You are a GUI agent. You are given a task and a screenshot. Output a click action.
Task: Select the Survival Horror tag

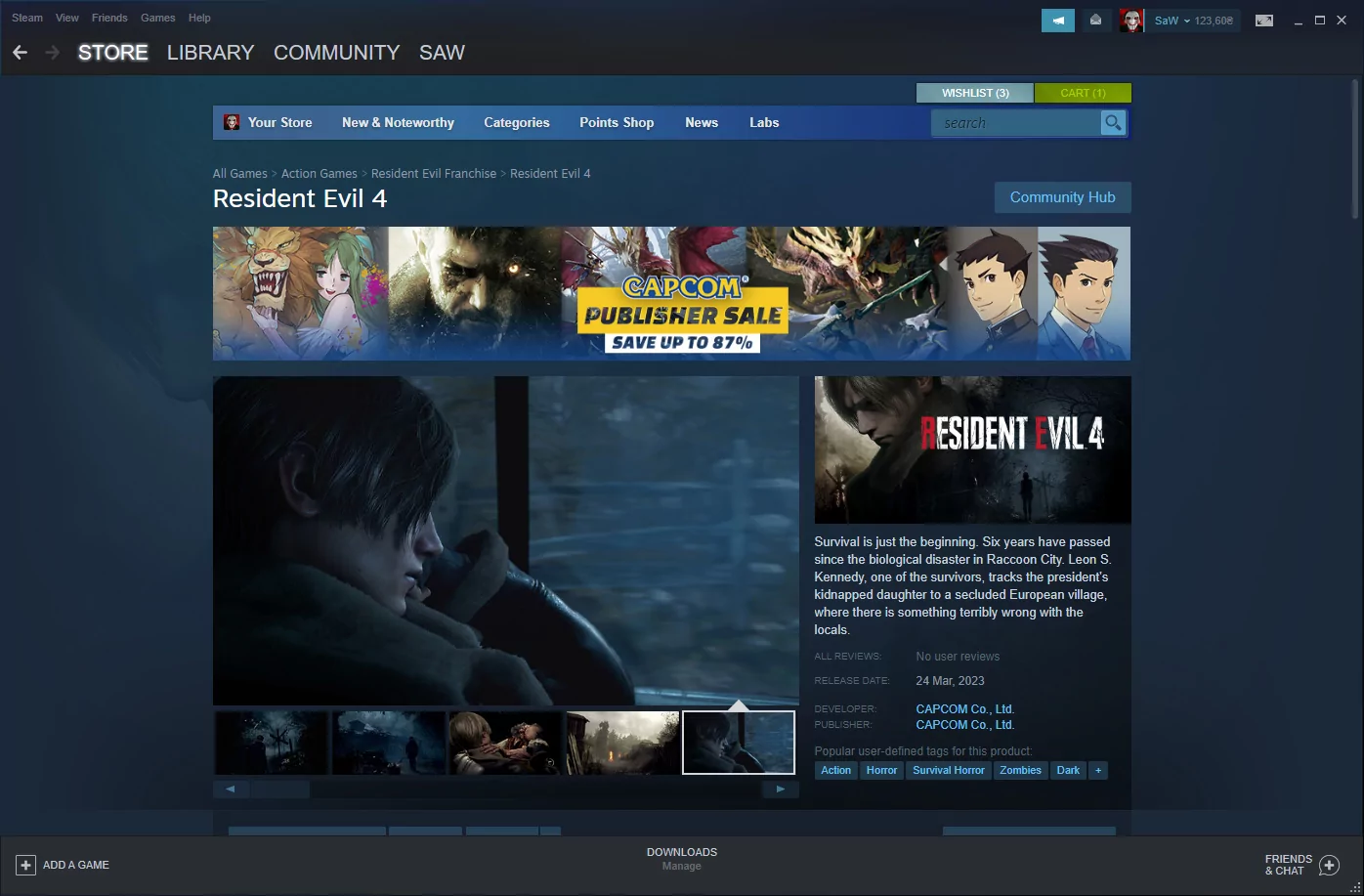[x=949, y=770]
